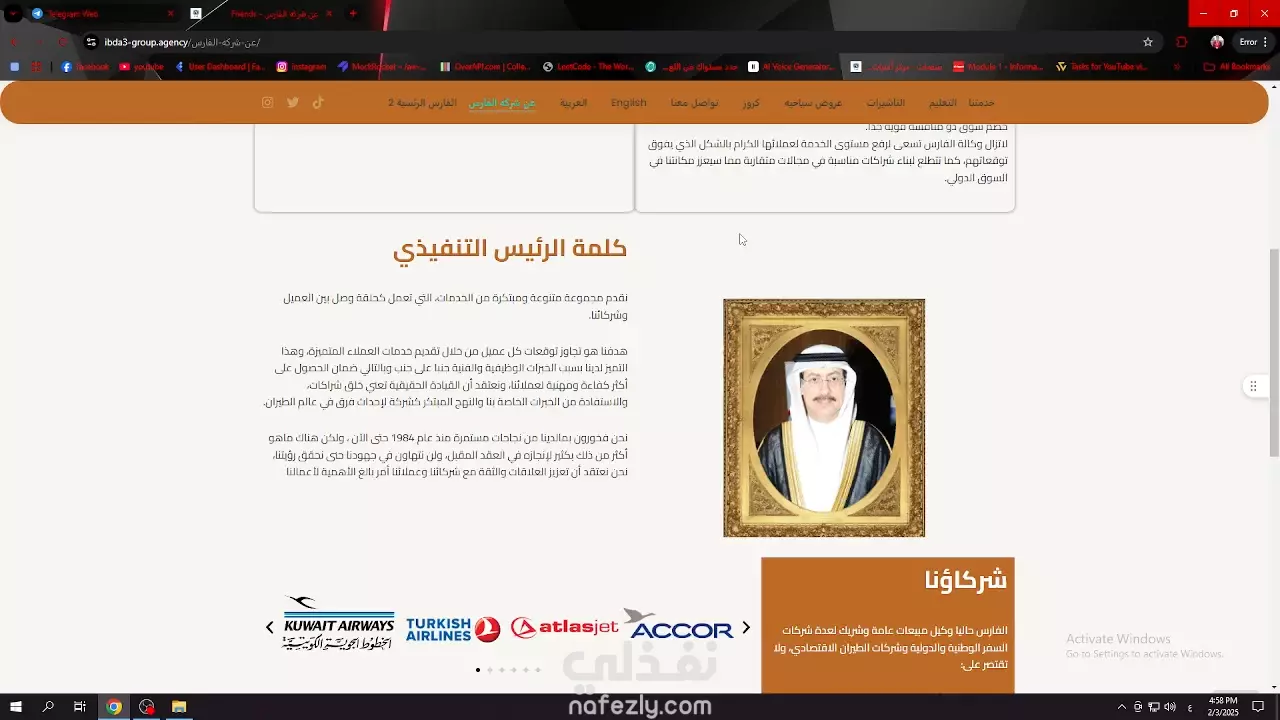Open the Chrome profile avatar
This screenshot has height=720, width=1280.
click(1217, 42)
